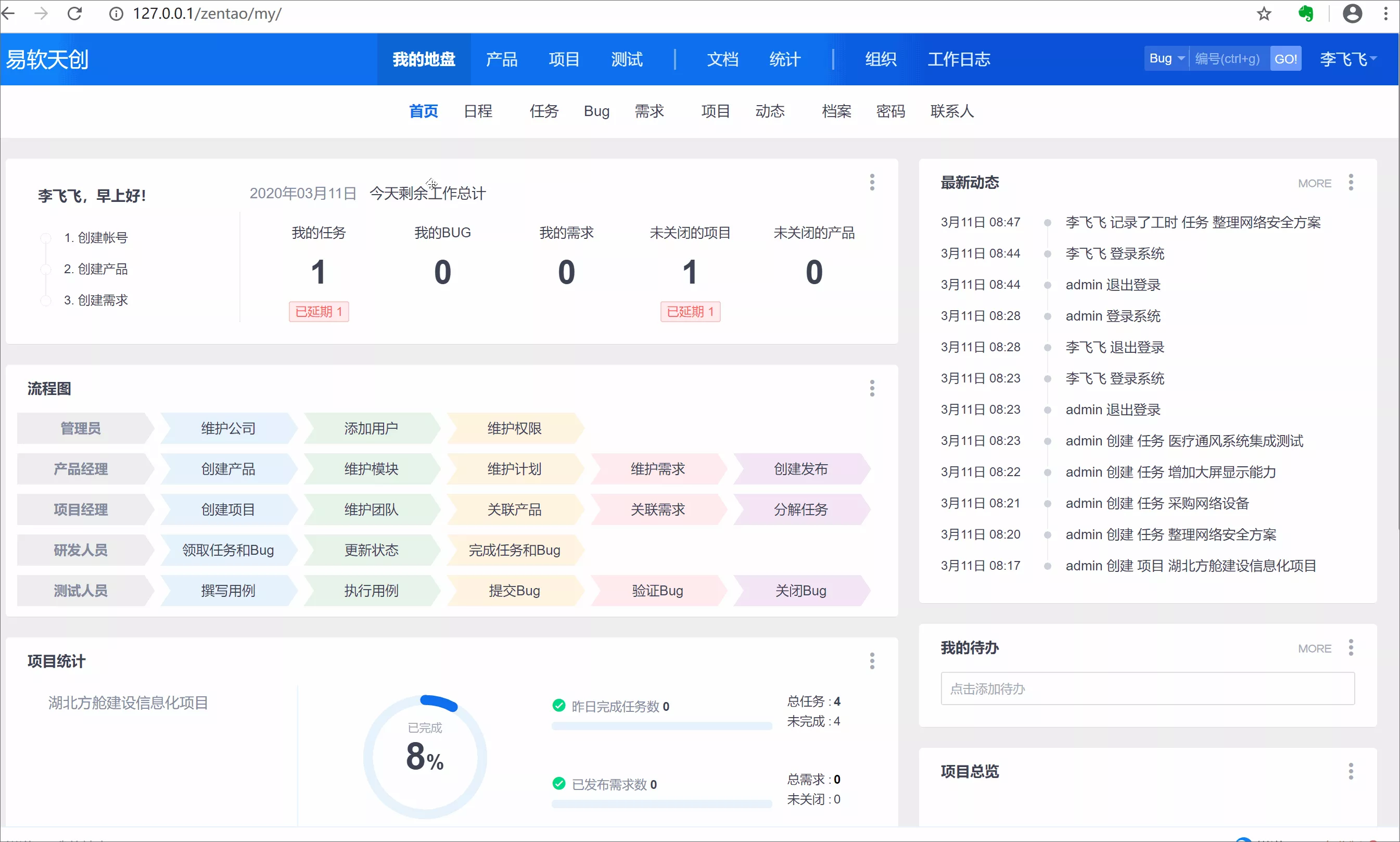Click the 我的BUG count number
1400x842 pixels.
(442, 272)
